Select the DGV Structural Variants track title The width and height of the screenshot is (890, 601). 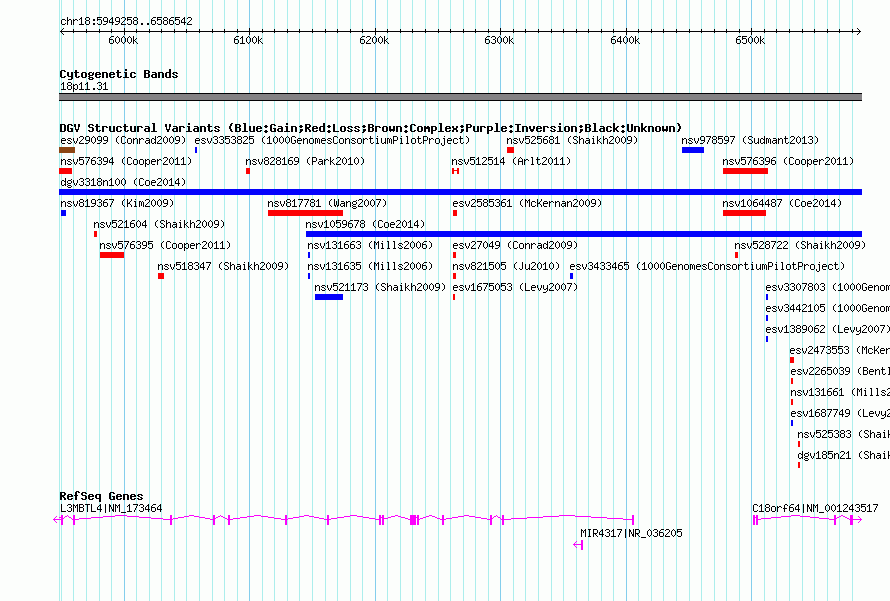pos(370,128)
